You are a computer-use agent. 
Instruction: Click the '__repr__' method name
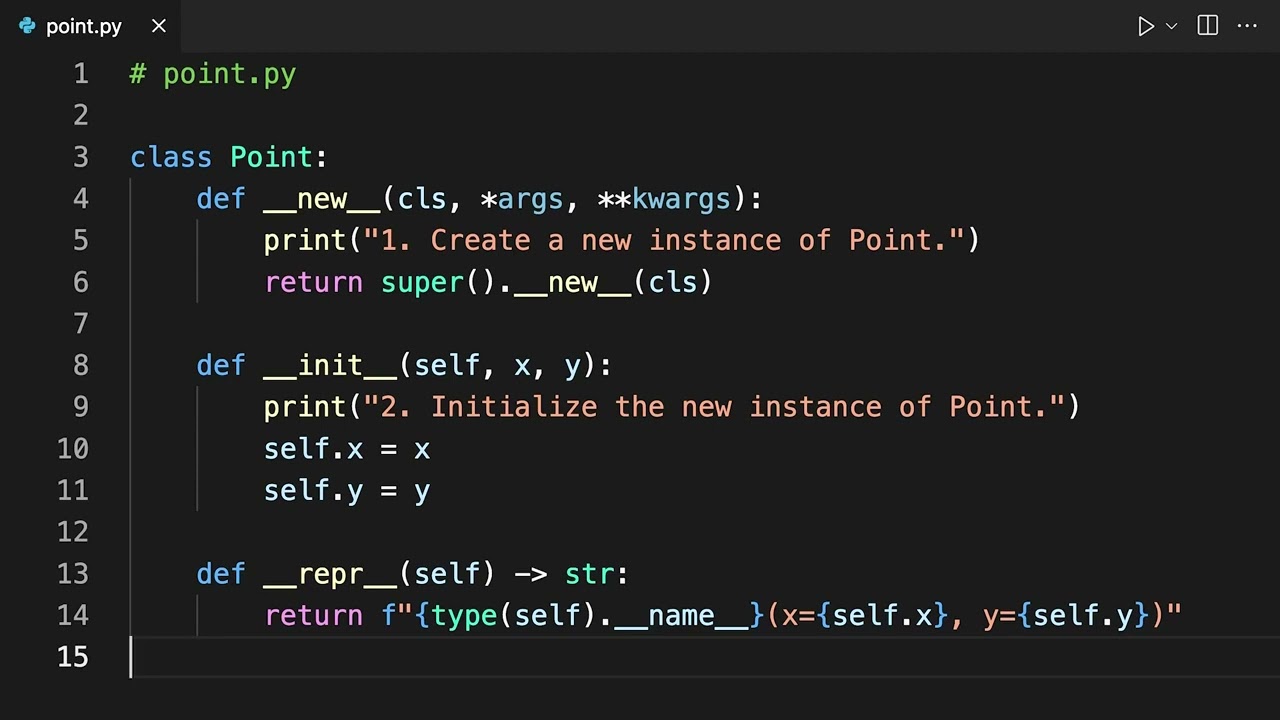click(330, 573)
